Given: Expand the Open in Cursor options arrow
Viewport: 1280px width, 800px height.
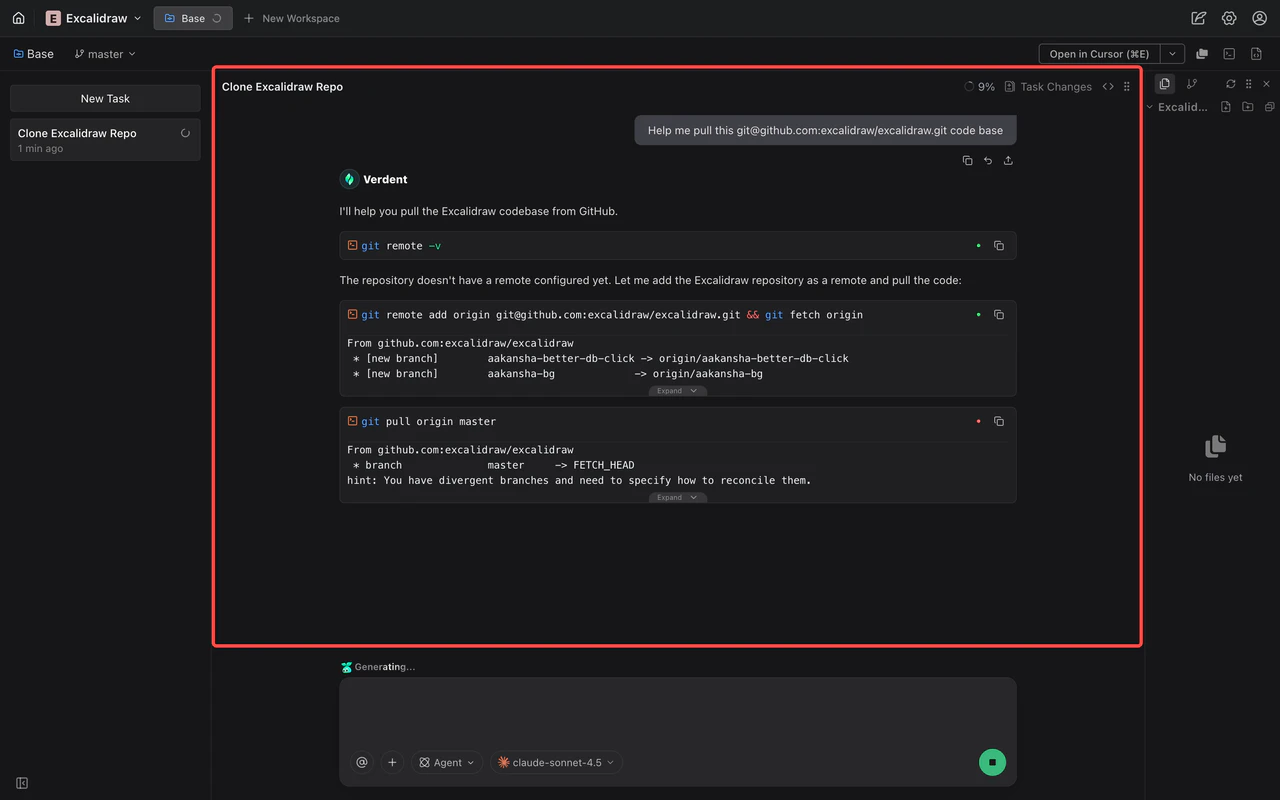Looking at the screenshot, I should (1172, 54).
